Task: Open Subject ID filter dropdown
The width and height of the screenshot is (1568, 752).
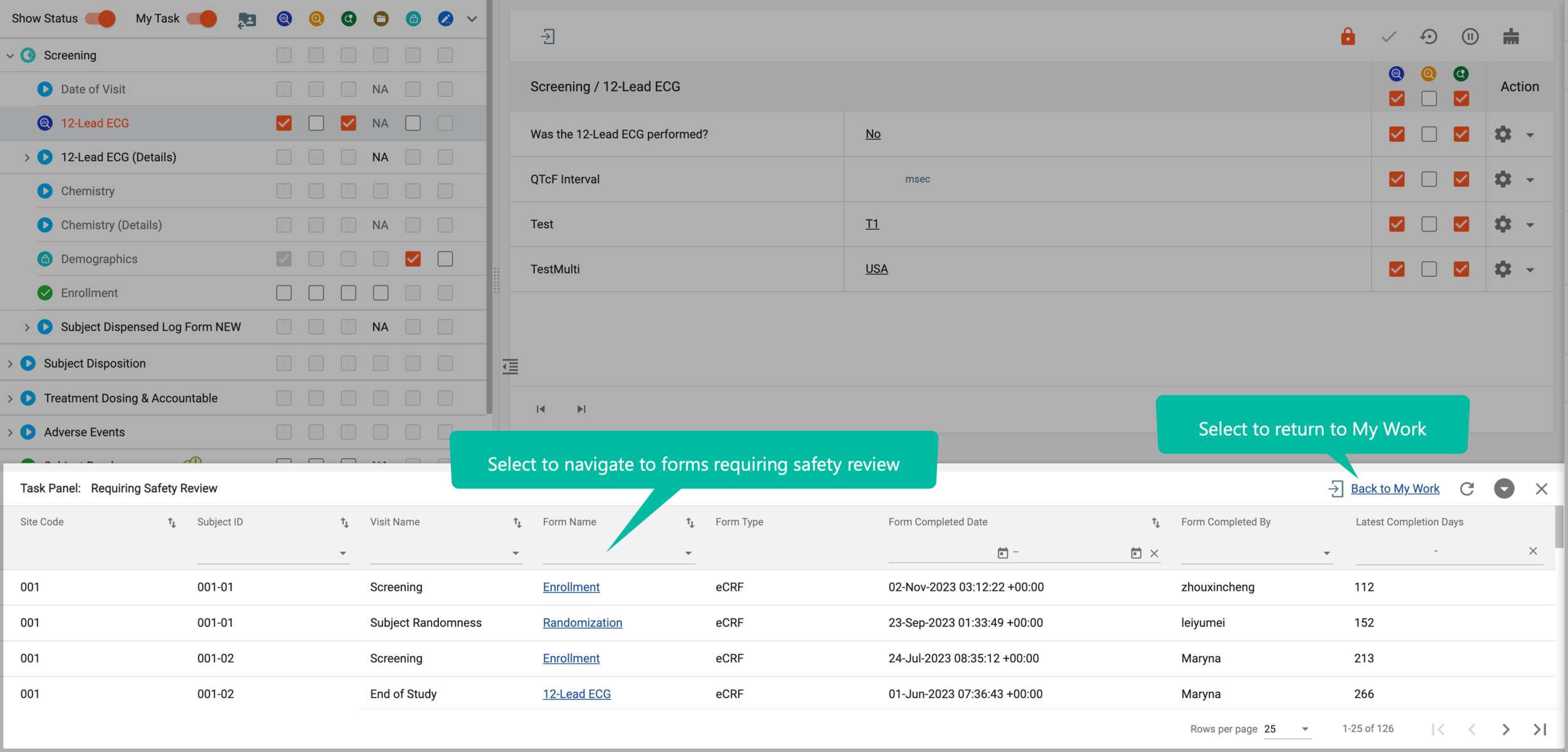Action: [x=342, y=553]
